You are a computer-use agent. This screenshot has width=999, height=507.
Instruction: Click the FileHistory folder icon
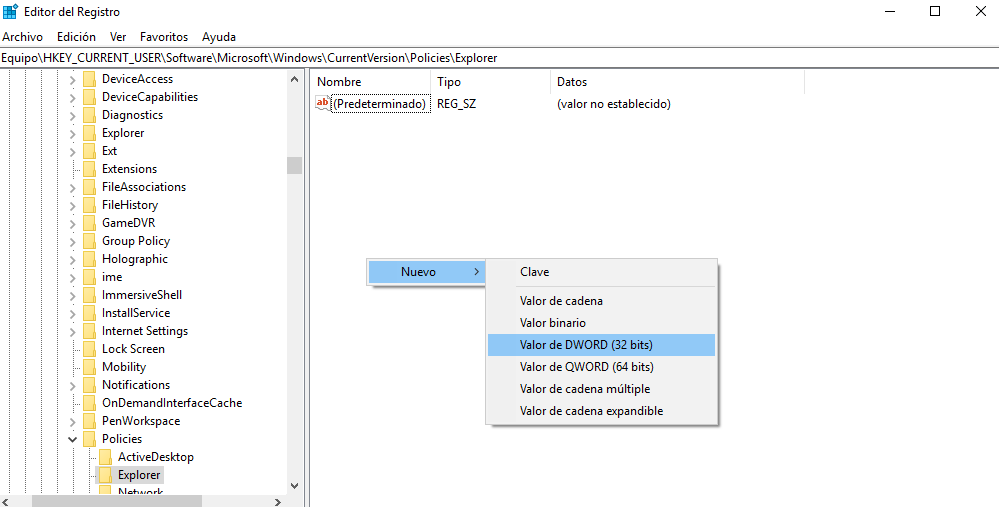tap(89, 205)
